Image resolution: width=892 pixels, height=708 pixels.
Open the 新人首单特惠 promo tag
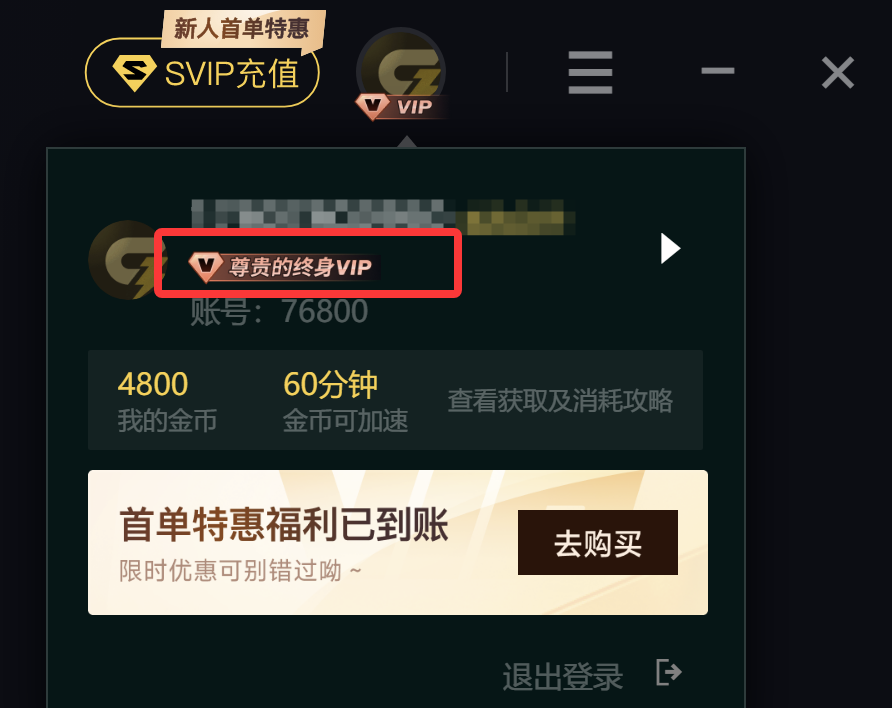point(243,28)
